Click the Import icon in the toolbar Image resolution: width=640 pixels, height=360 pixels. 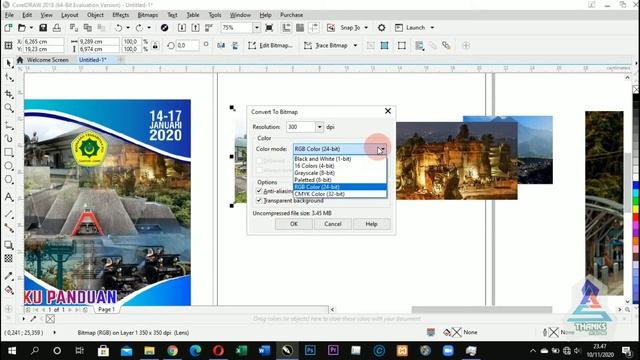182,28
